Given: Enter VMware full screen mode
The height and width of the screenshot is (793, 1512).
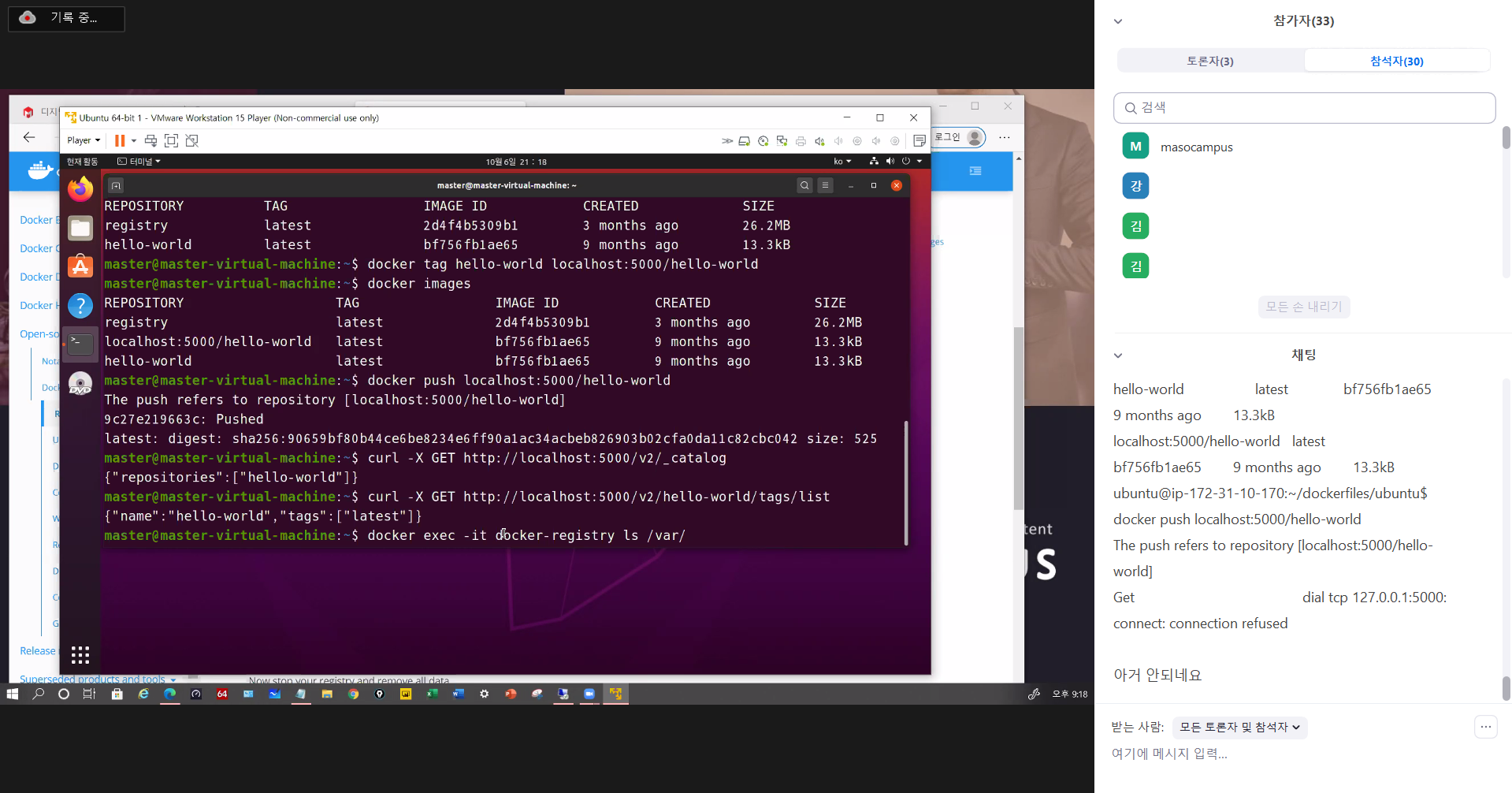Looking at the screenshot, I should (x=171, y=140).
